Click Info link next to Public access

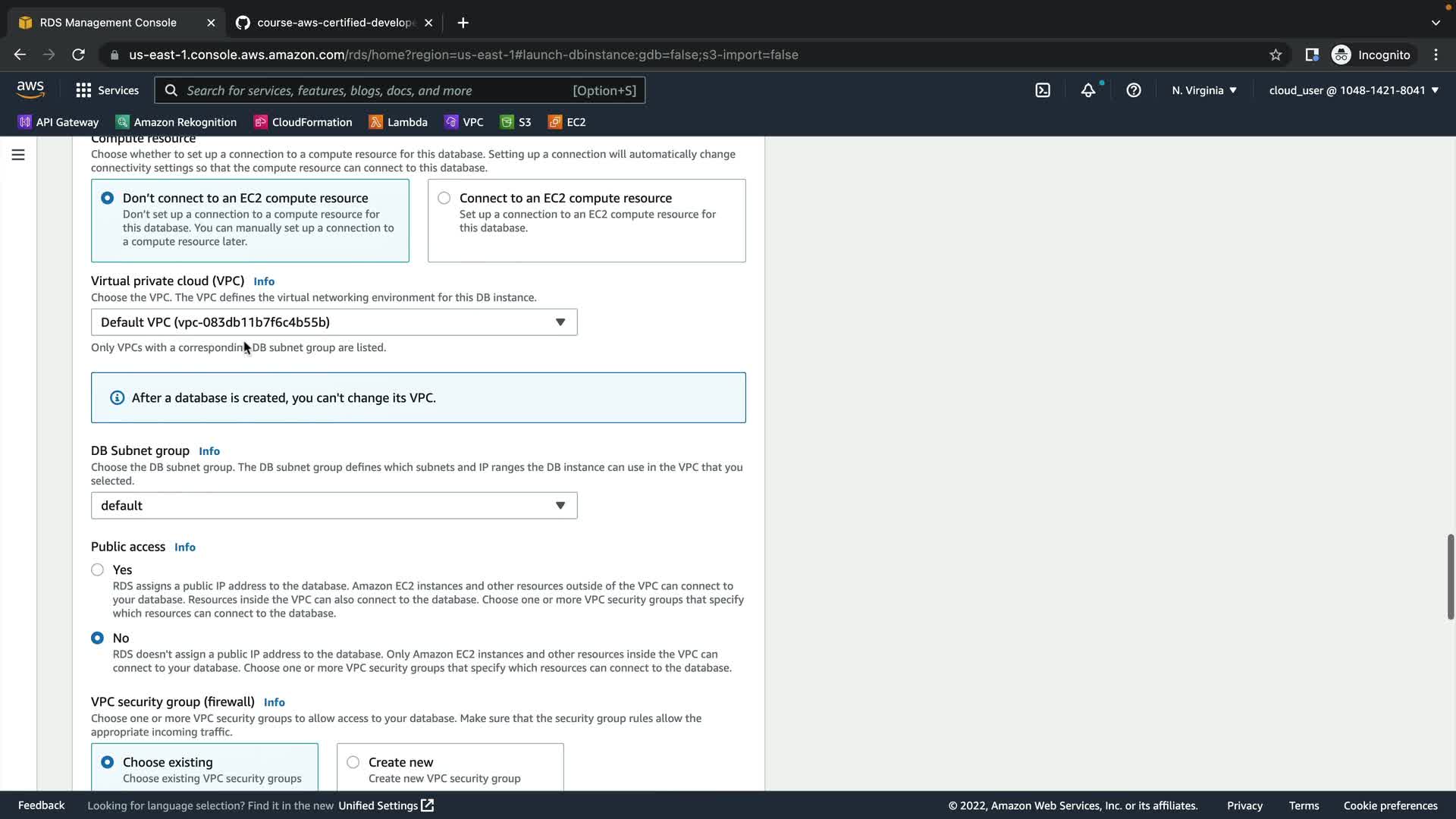[x=184, y=548]
